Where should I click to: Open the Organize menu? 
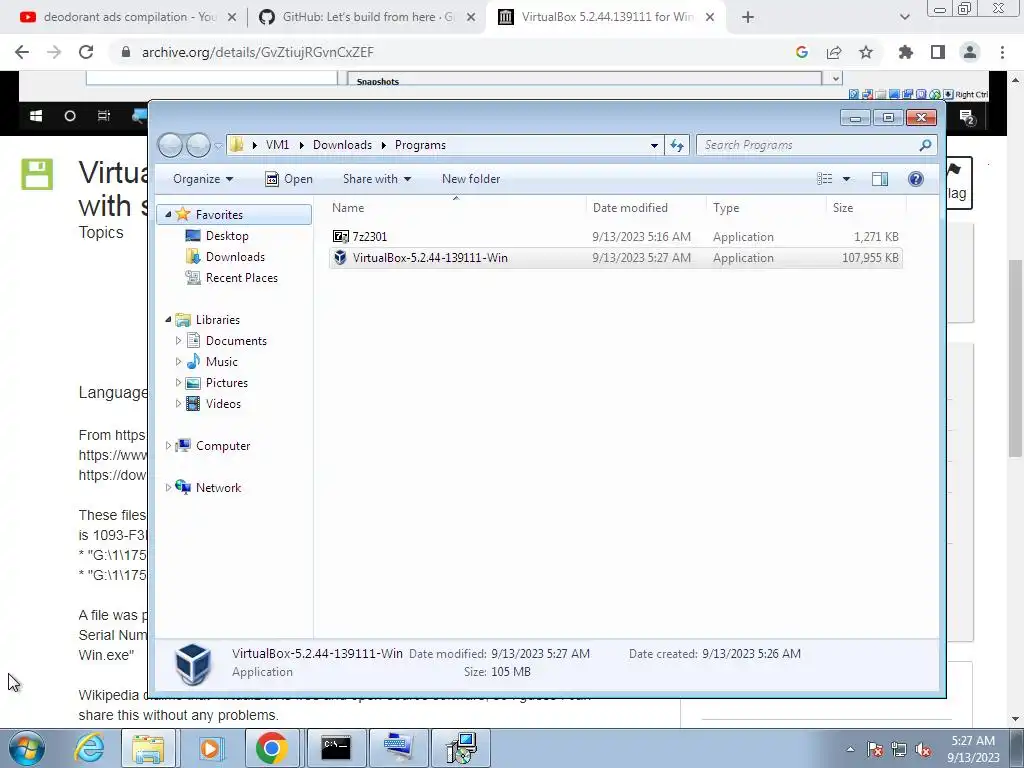click(x=202, y=179)
